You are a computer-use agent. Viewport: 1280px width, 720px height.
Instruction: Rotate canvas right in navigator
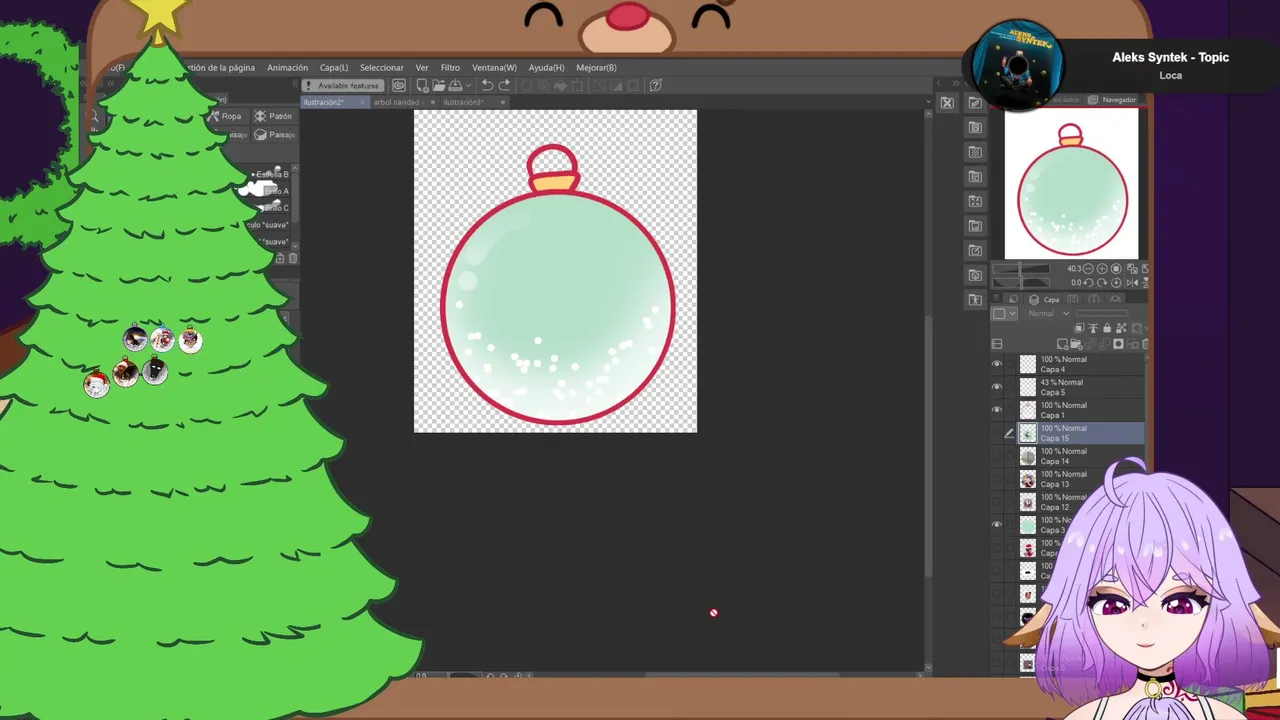click(x=1102, y=282)
